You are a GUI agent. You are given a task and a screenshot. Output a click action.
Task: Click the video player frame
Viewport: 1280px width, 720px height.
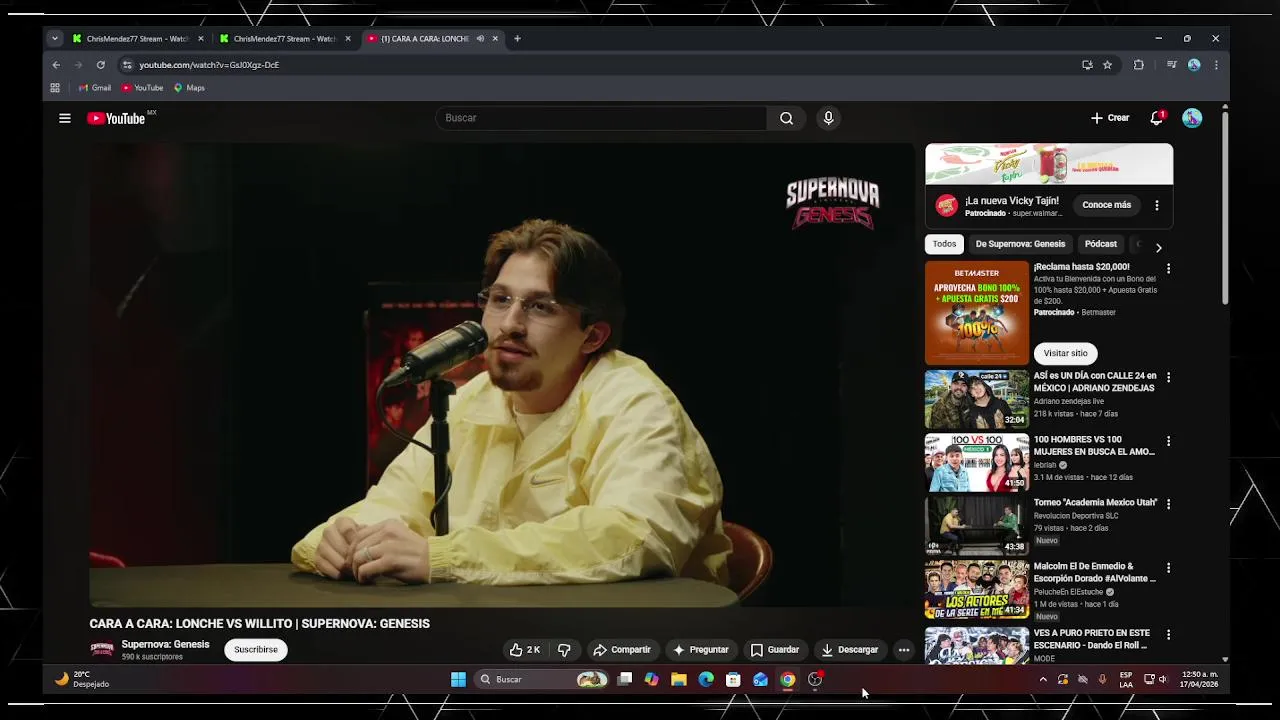click(x=501, y=375)
